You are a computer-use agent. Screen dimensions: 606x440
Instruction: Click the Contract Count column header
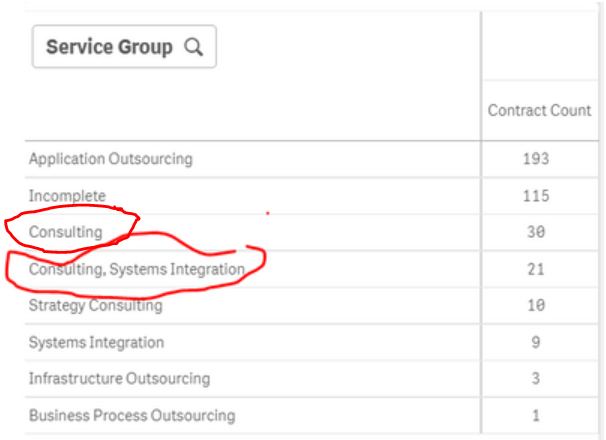[x=539, y=110]
